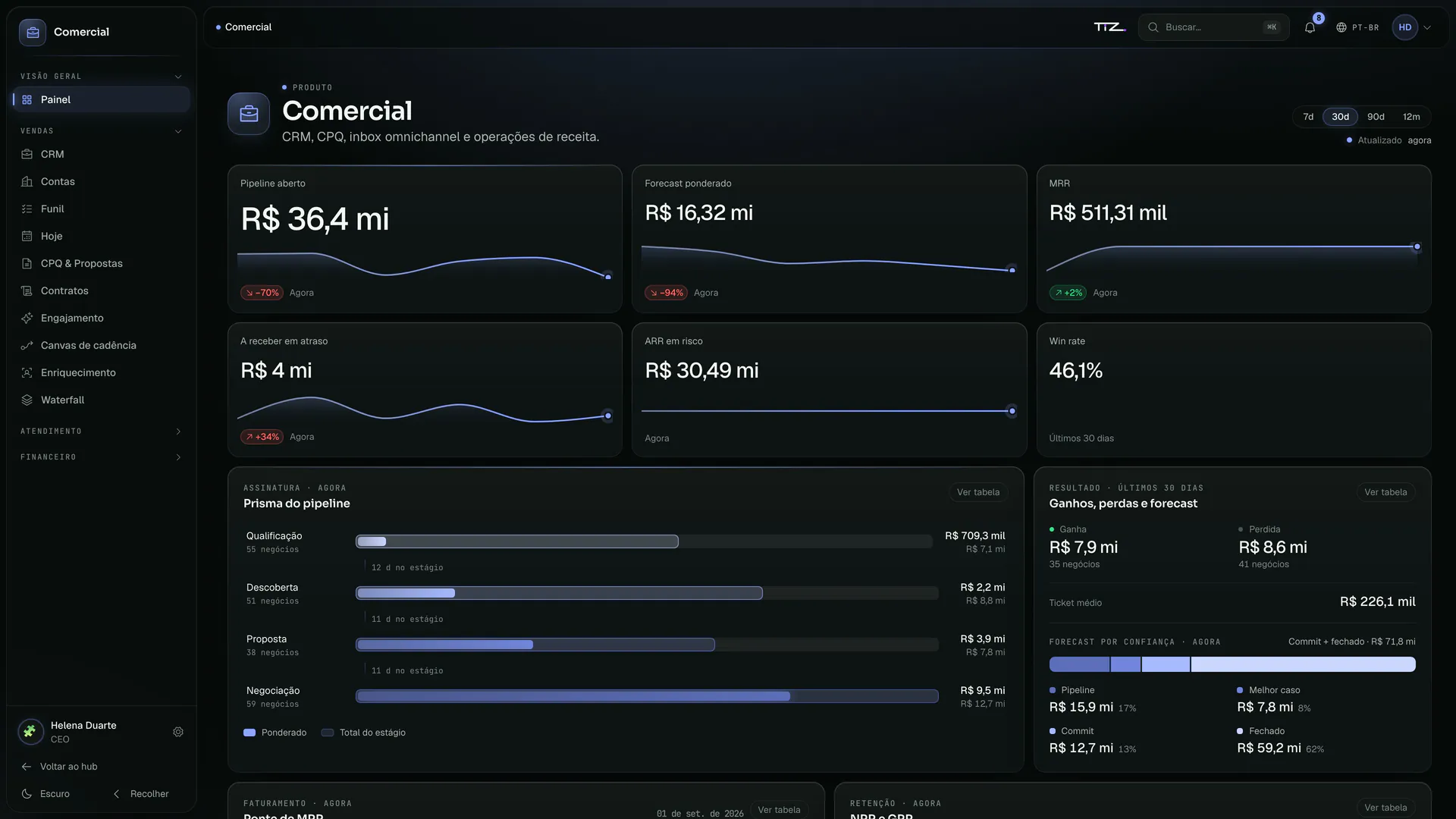Image resolution: width=1456 pixels, height=819 pixels.
Task: Collapse the Vendas section
Action: (x=100, y=131)
